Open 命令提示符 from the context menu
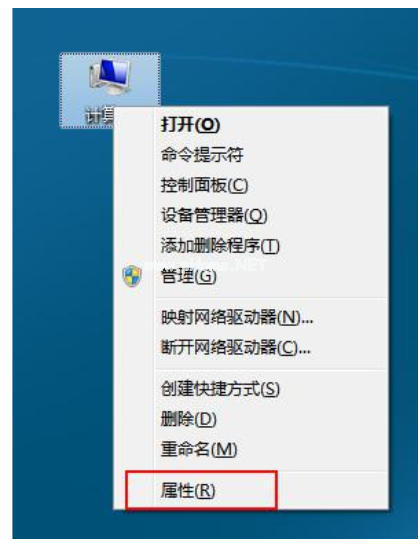Screen dimensions: 420x548 (x=251, y=155)
